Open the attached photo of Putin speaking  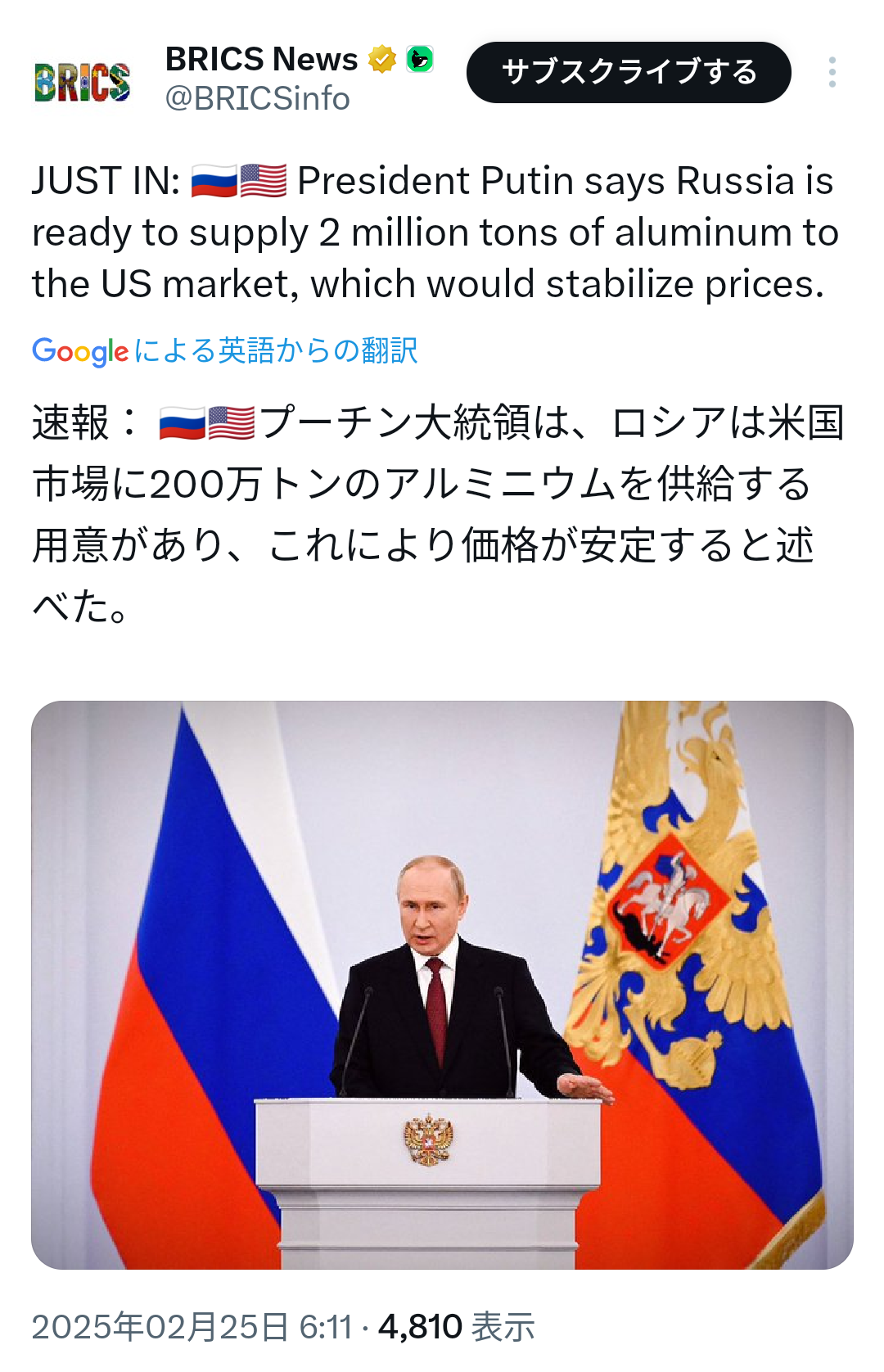pyautogui.click(x=442, y=985)
